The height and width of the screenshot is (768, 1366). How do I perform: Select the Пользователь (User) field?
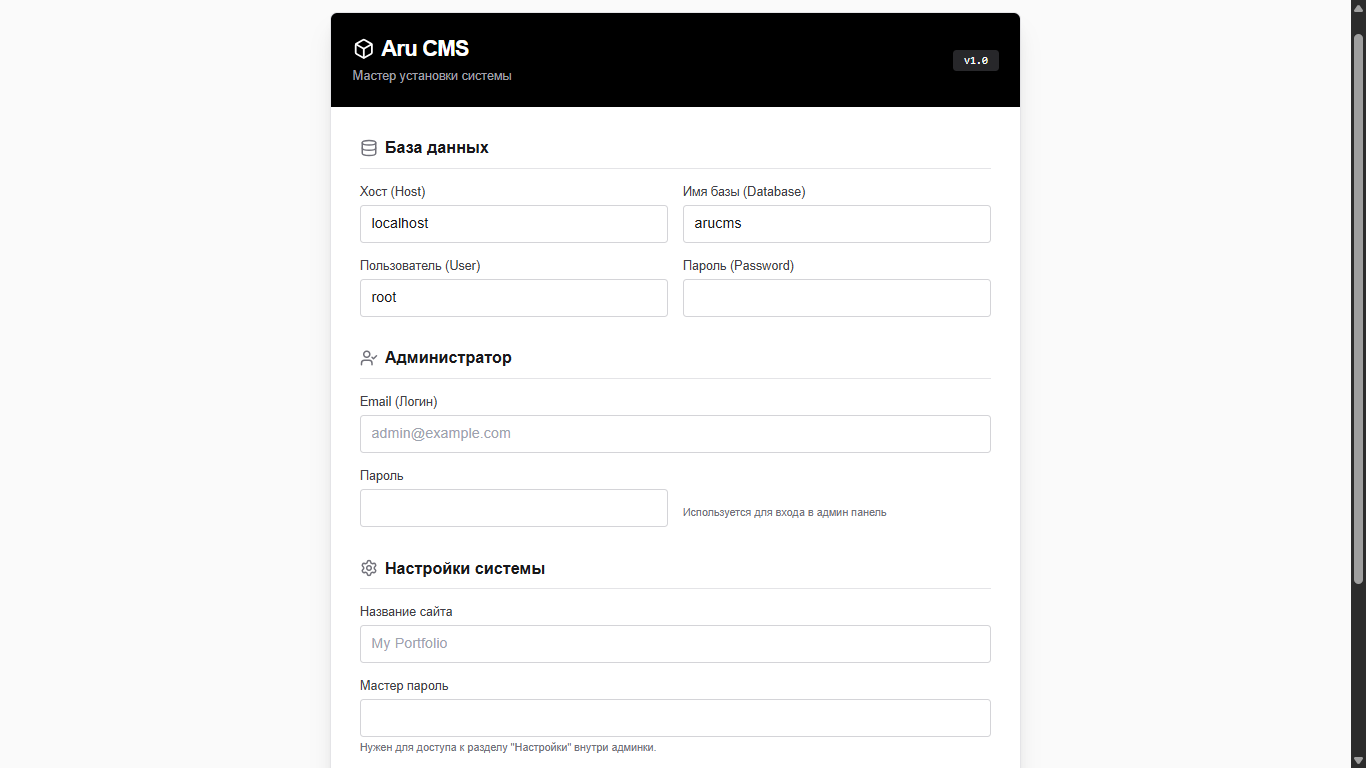(x=513, y=298)
